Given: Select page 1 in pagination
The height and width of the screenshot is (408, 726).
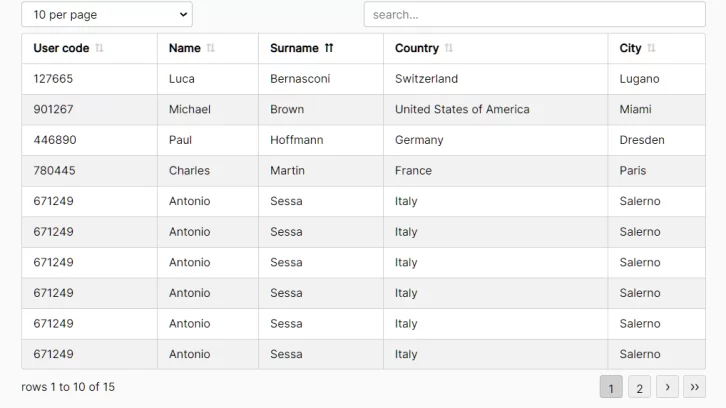Looking at the screenshot, I should (611, 387).
